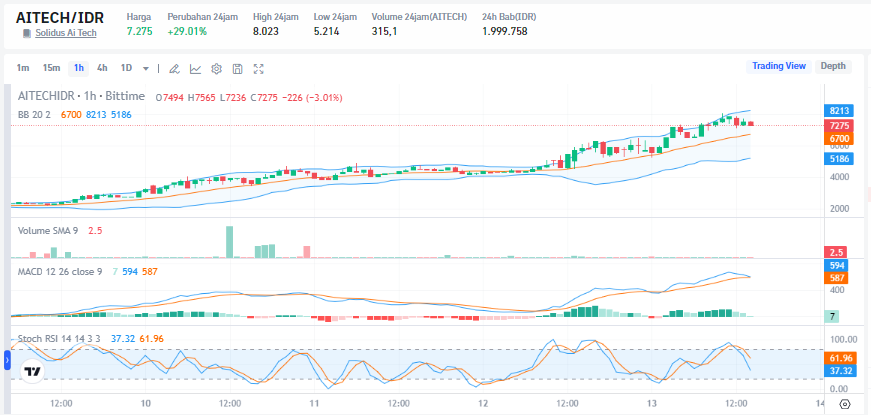Click the MACD 12 26 close 9 label

(x=60, y=272)
